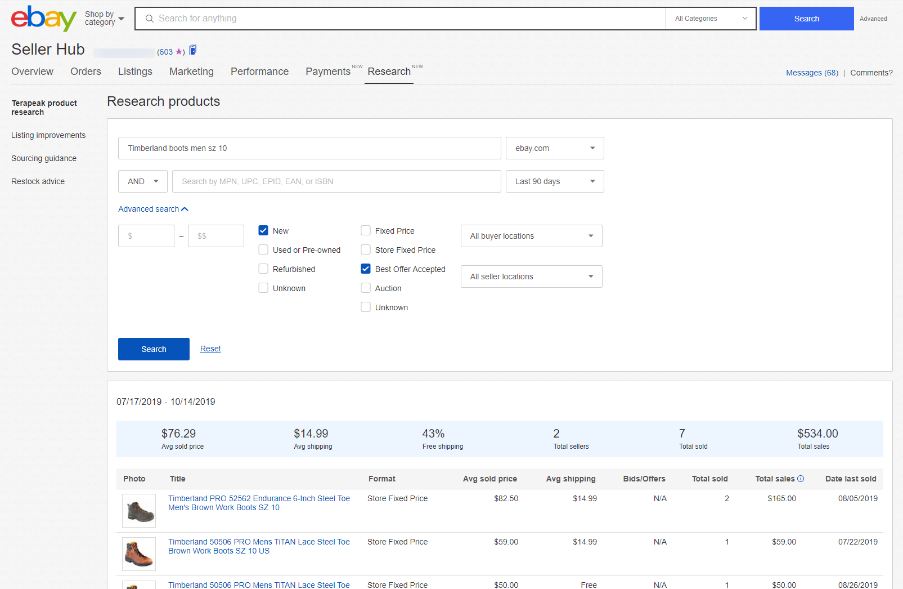Check the Refurbished checkbox
This screenshot has width=903, height=589.
(x=264, y=268)
